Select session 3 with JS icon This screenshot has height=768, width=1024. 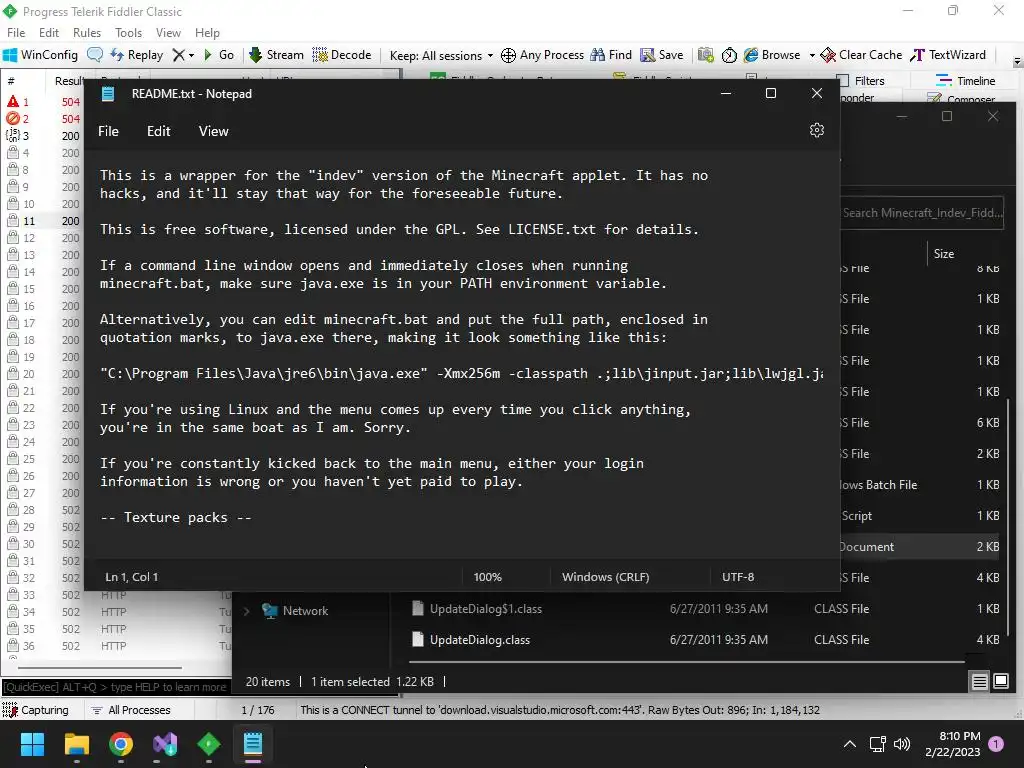pos(42,136)
